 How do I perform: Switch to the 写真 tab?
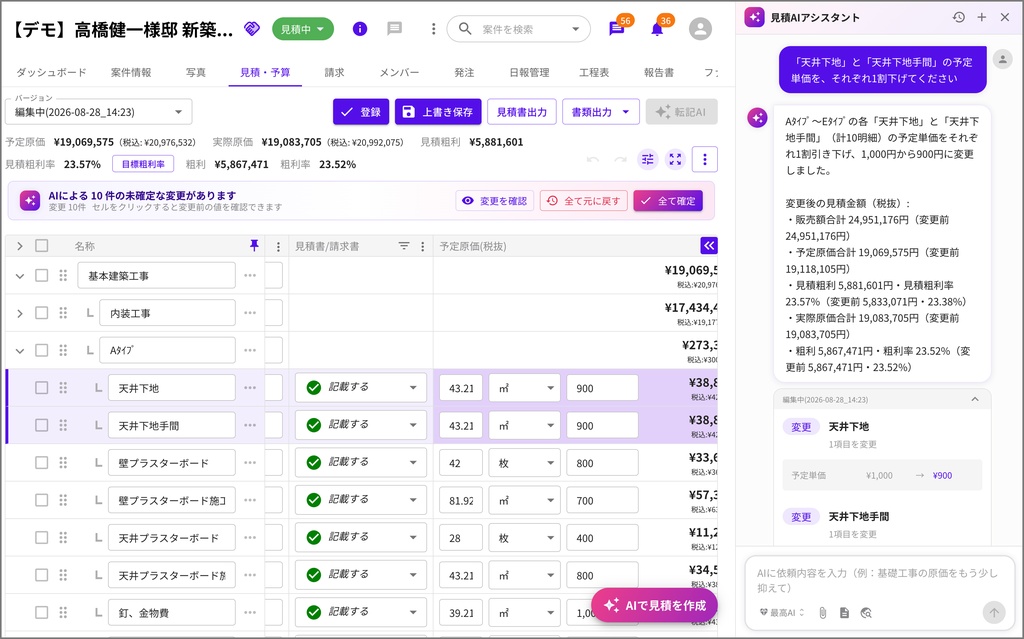pyautogui.click(x=195, y=73)
